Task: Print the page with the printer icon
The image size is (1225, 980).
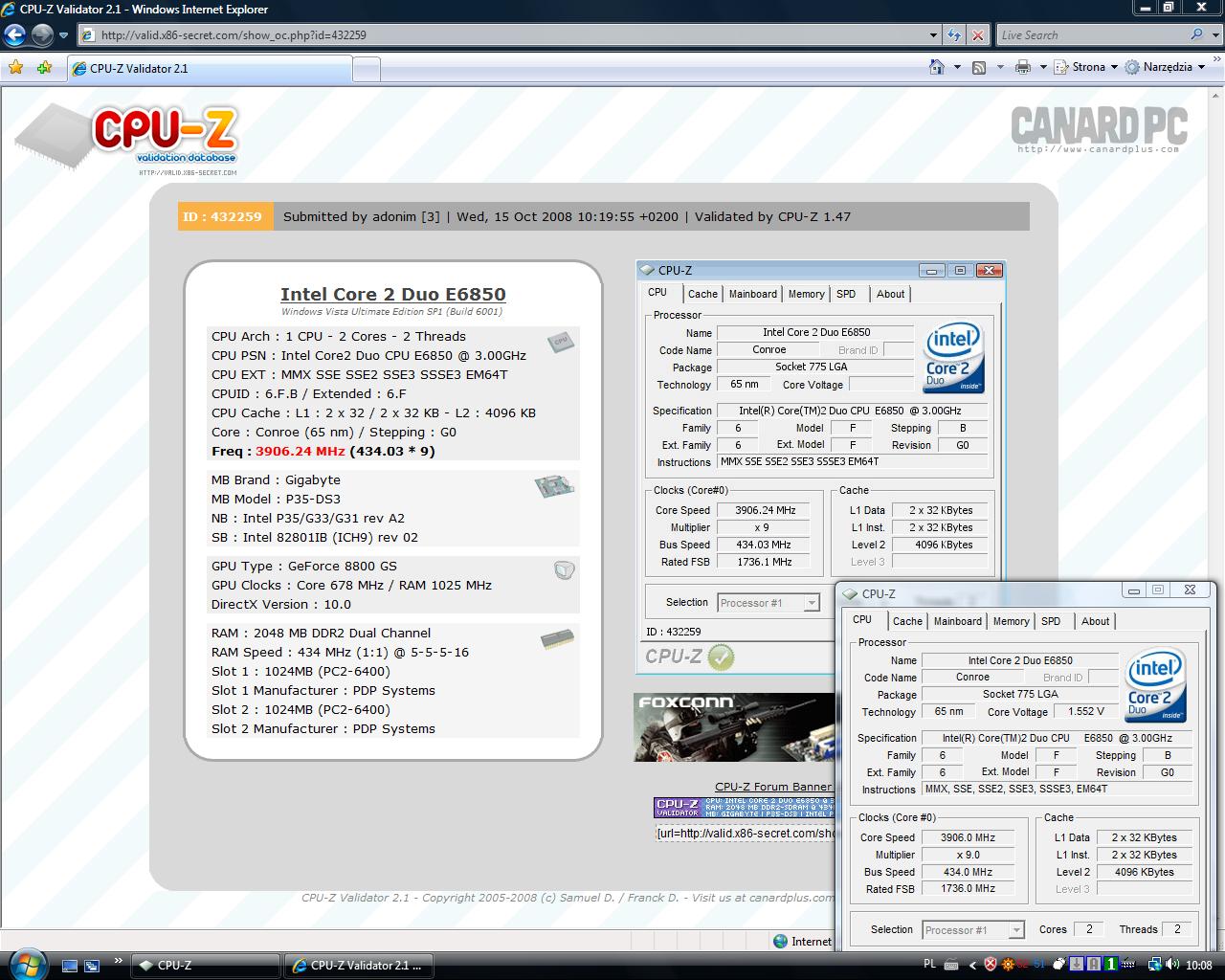Action: pyautogui.click(x=1022, y=67)
